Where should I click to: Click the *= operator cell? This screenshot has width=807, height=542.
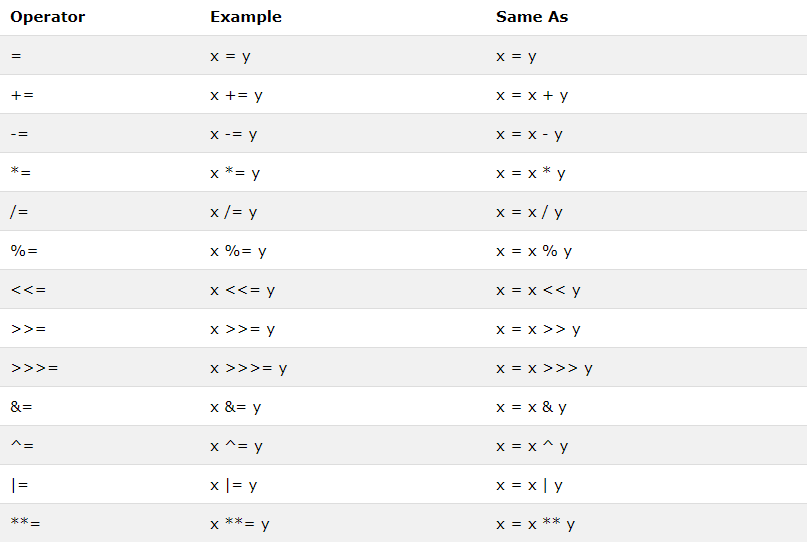[x=21, y=173]
